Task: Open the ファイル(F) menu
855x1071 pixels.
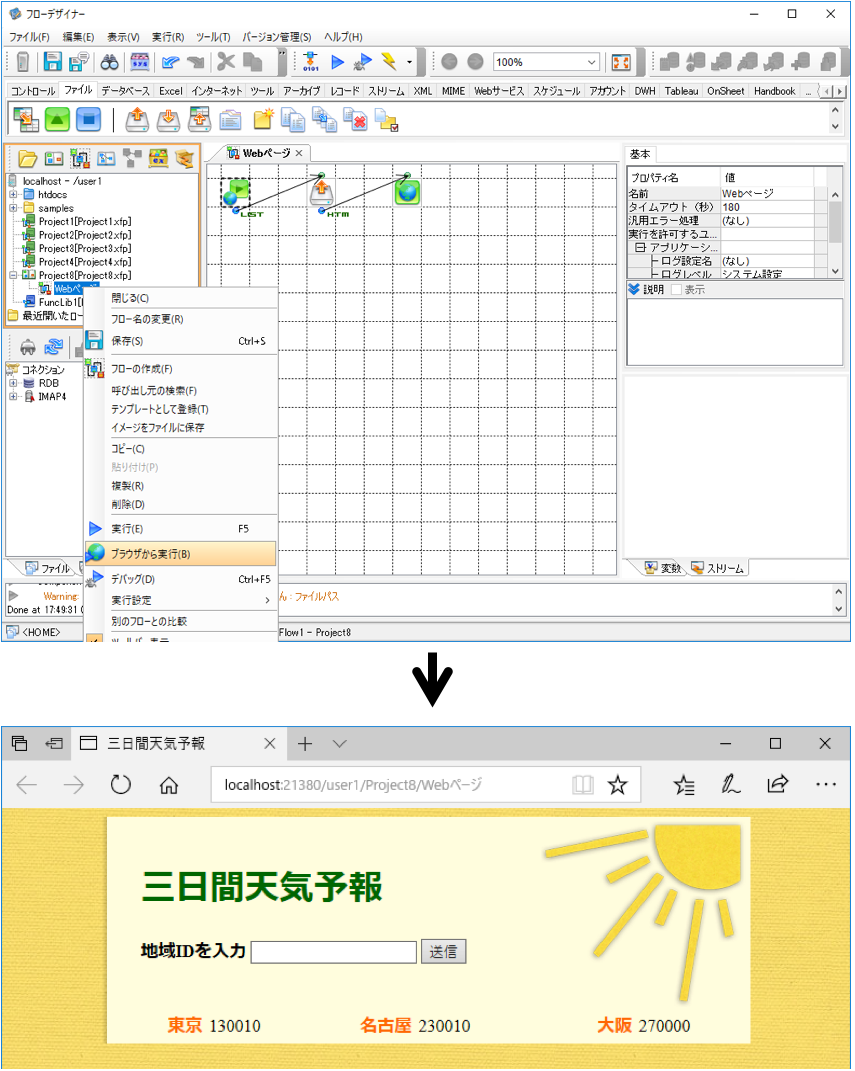Action: point(29,37)
